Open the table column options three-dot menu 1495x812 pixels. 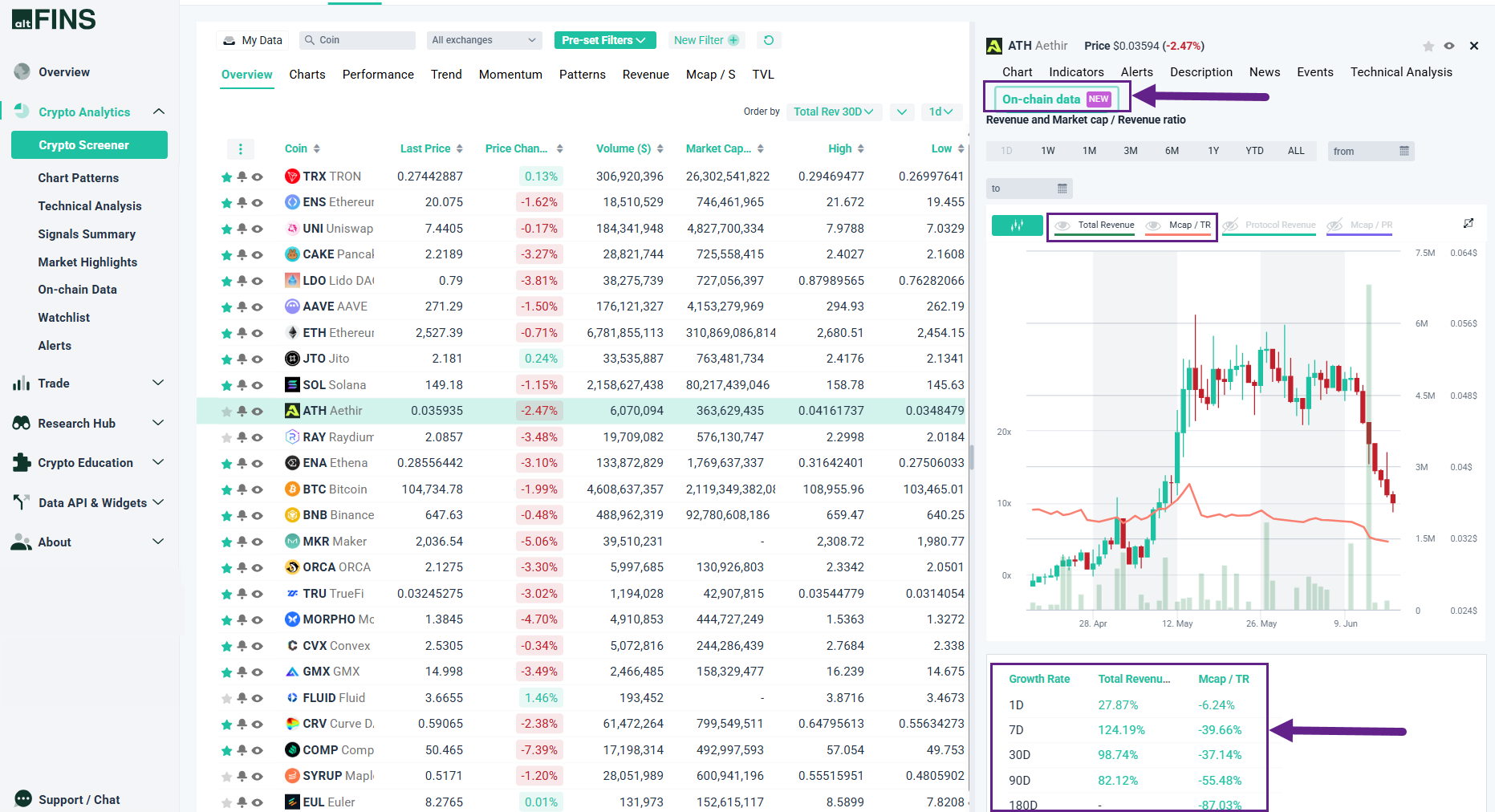(241, 148)
